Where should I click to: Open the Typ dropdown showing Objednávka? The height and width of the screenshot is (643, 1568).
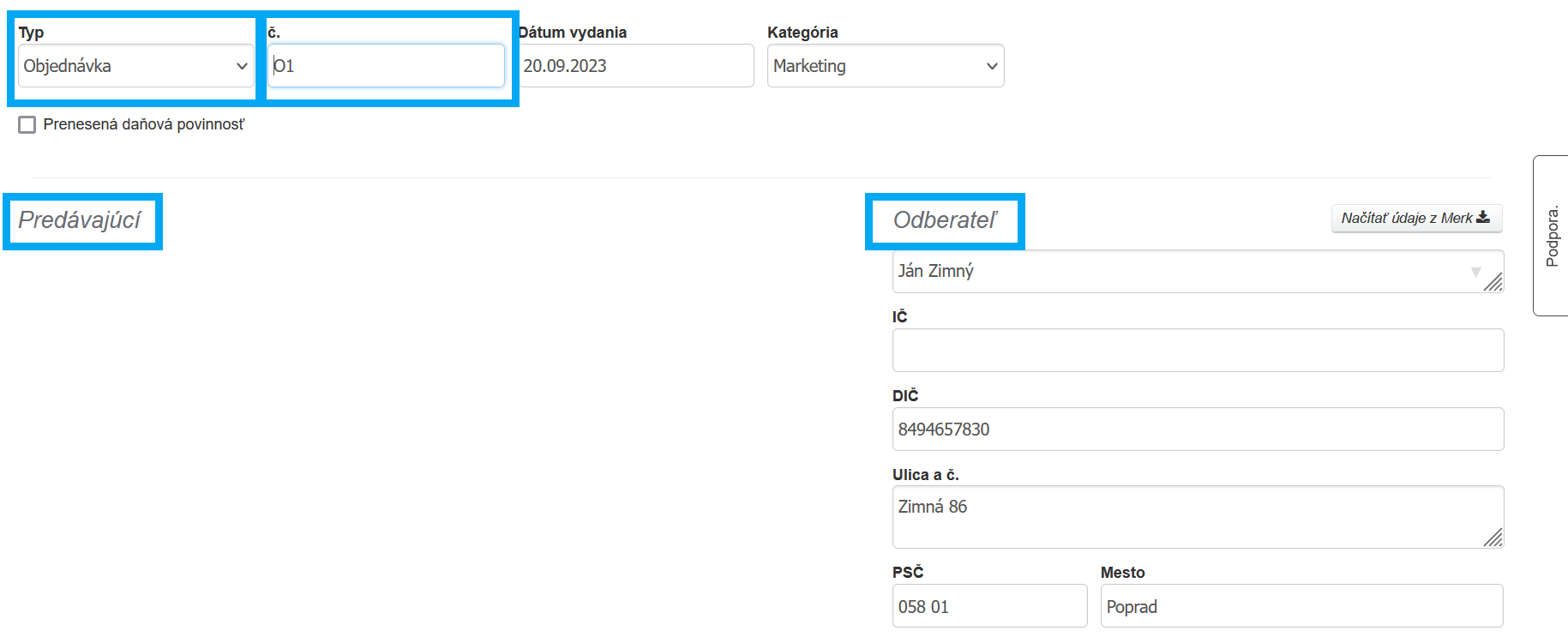(135, 66)
